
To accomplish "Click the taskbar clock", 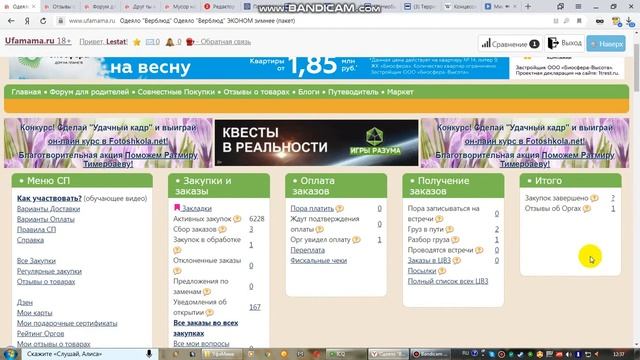I will 619,354.
